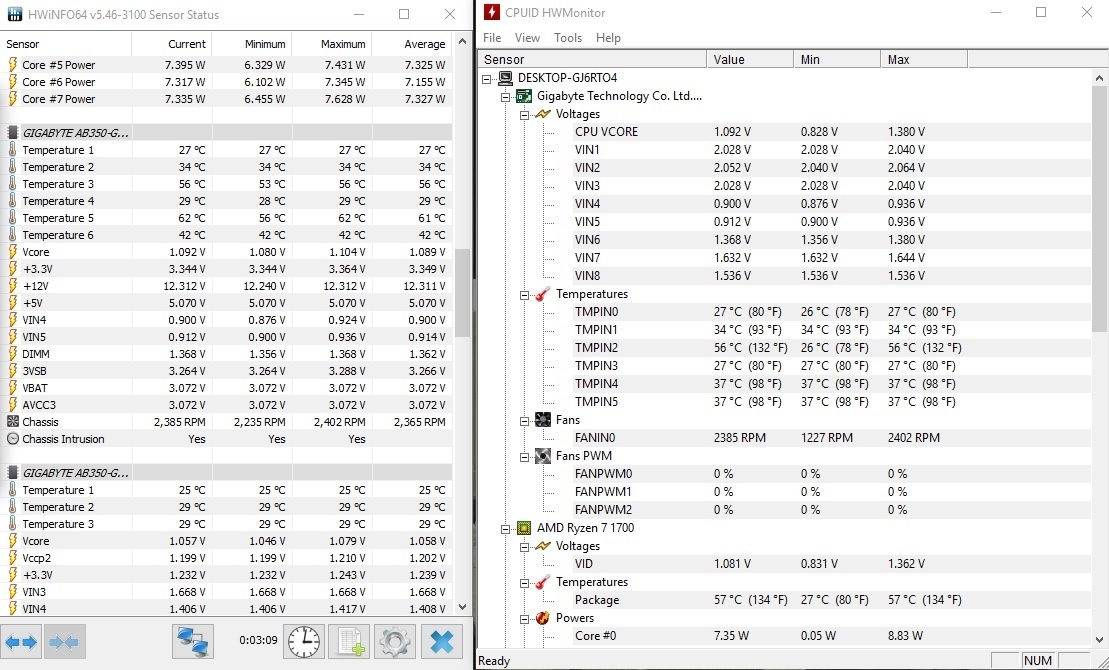
Task: Click the HWiNFO64 vertical scrollbar thumb
Action: click(463, 292)
